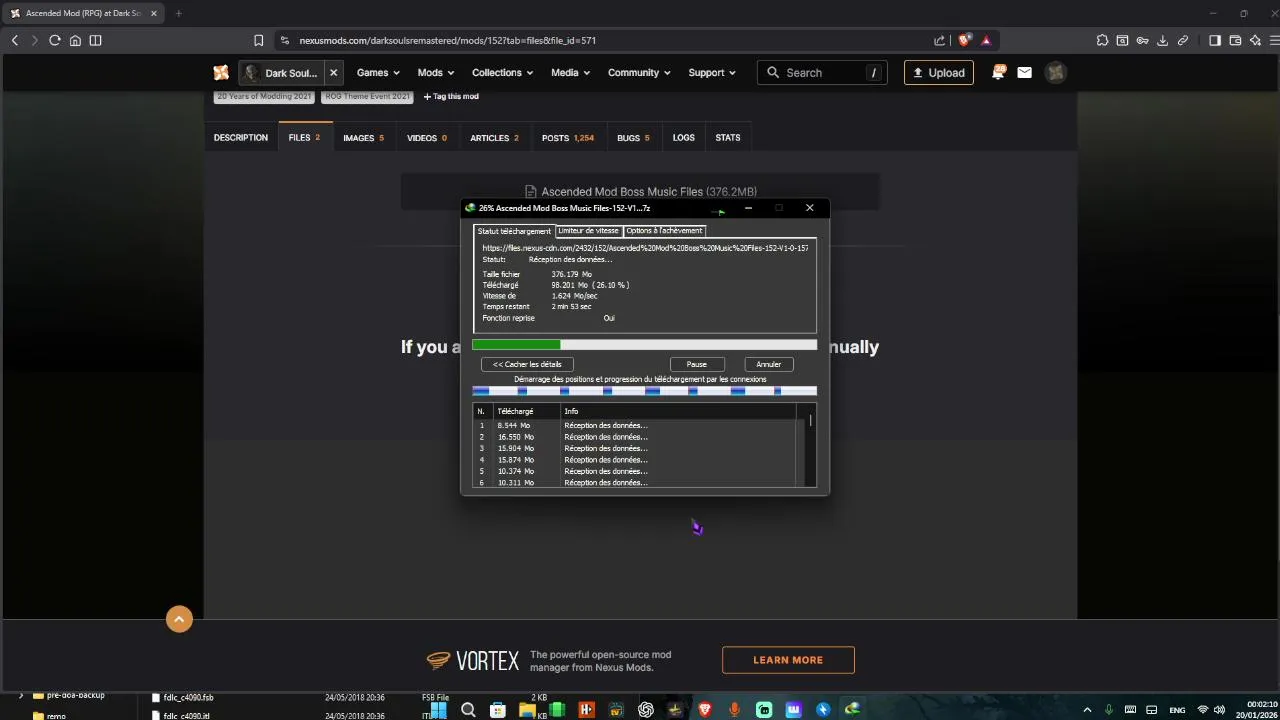Click the share icon in the address bar
Screen dimensions: 1280x720
click(939, 40)
